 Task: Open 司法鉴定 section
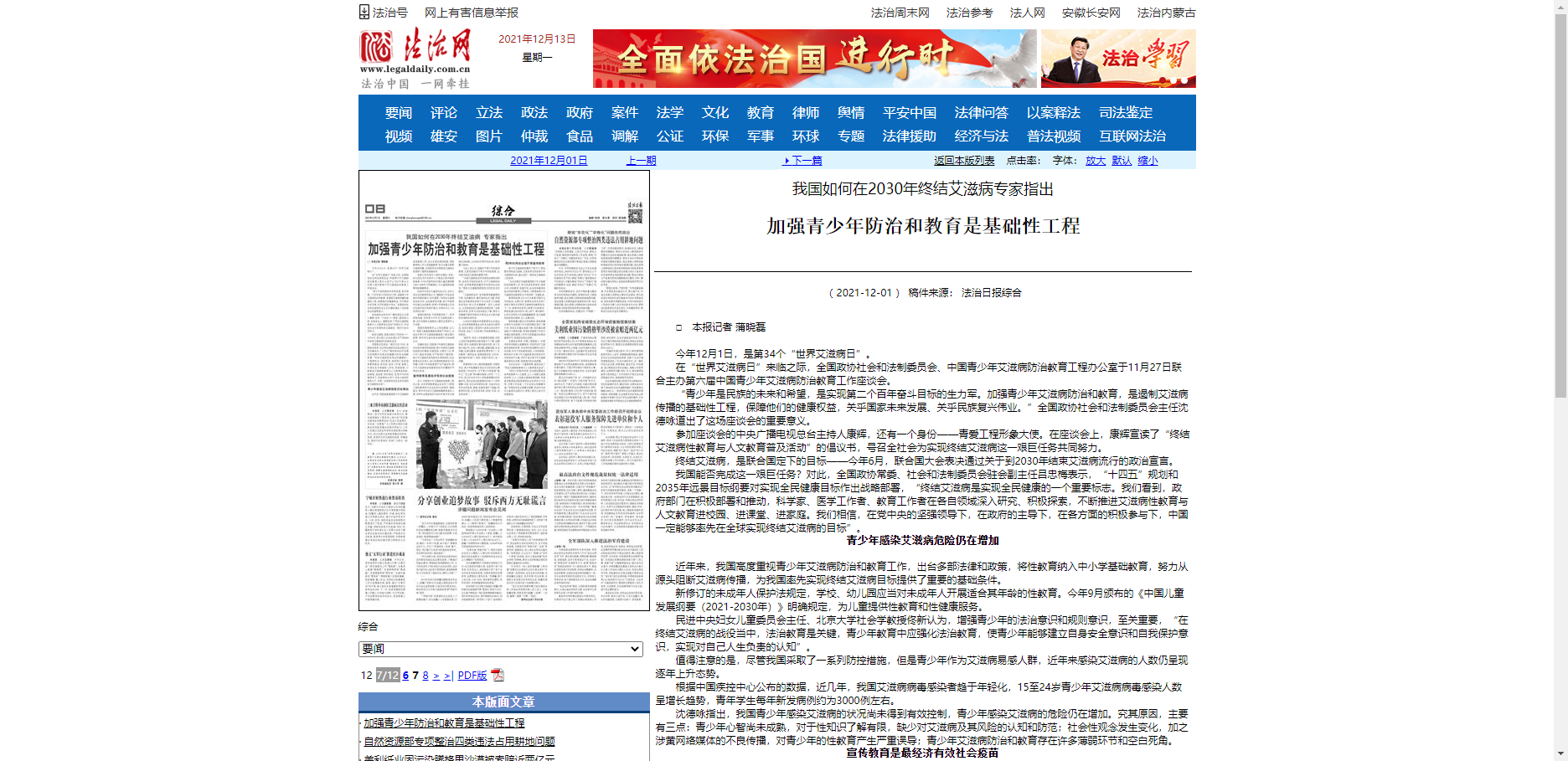point(1126,112)
